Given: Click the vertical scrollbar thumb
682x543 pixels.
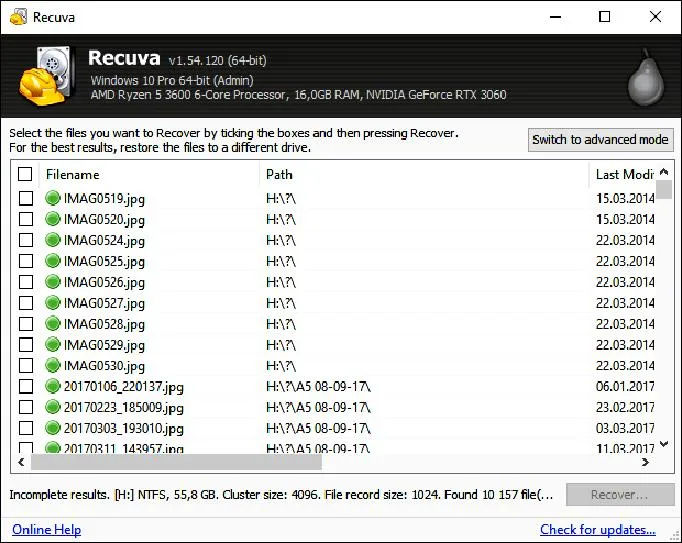Looking at the screenshot, I should (664, 190).
